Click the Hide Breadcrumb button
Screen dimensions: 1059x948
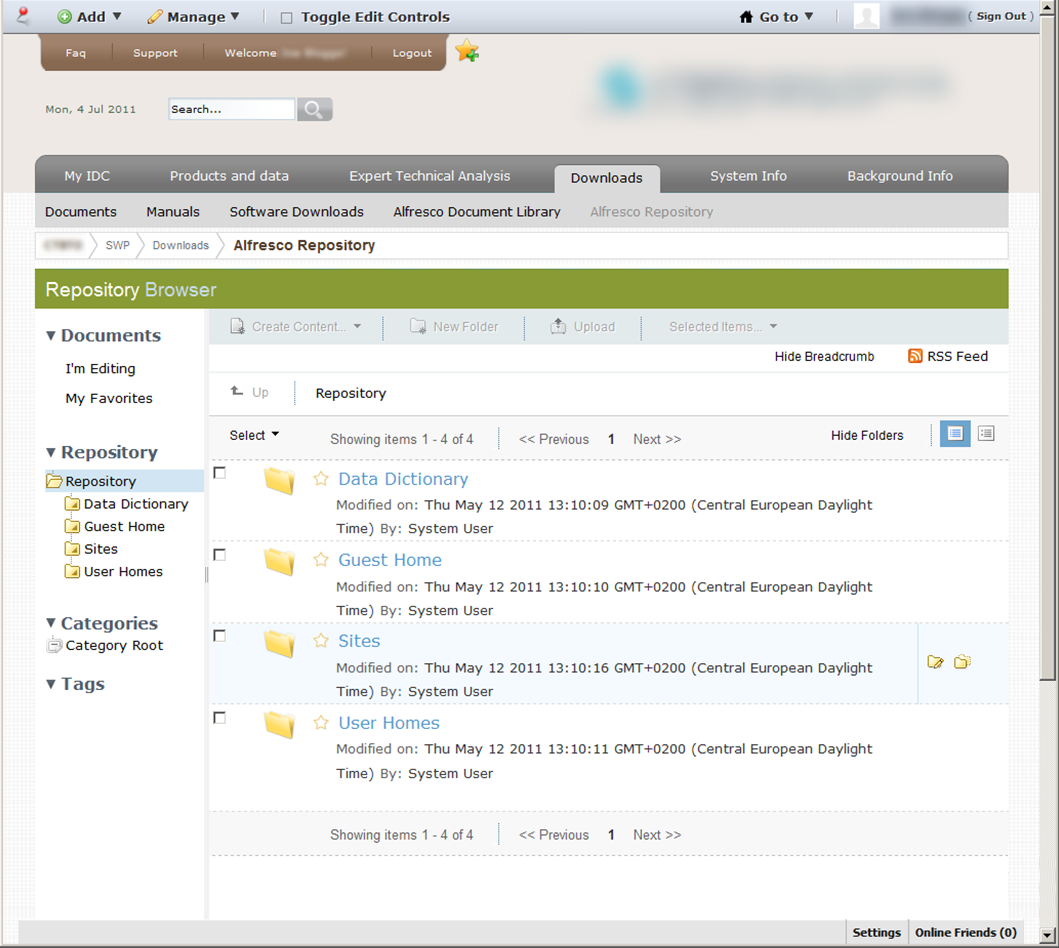(x=824, y=357)
